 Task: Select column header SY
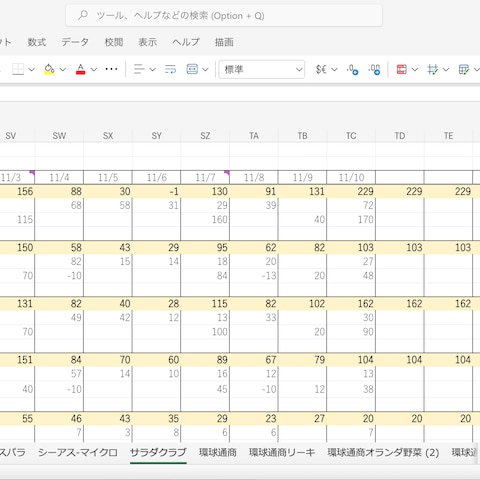click(x=156, y=136)
